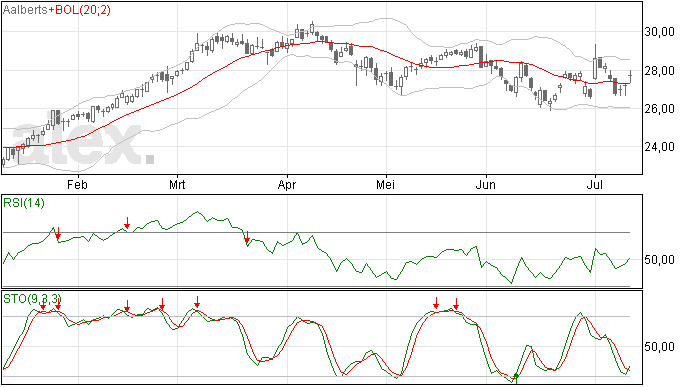Click the 26,00 price axis value
This screenshot has height=387, width=690.
point(659,109)
